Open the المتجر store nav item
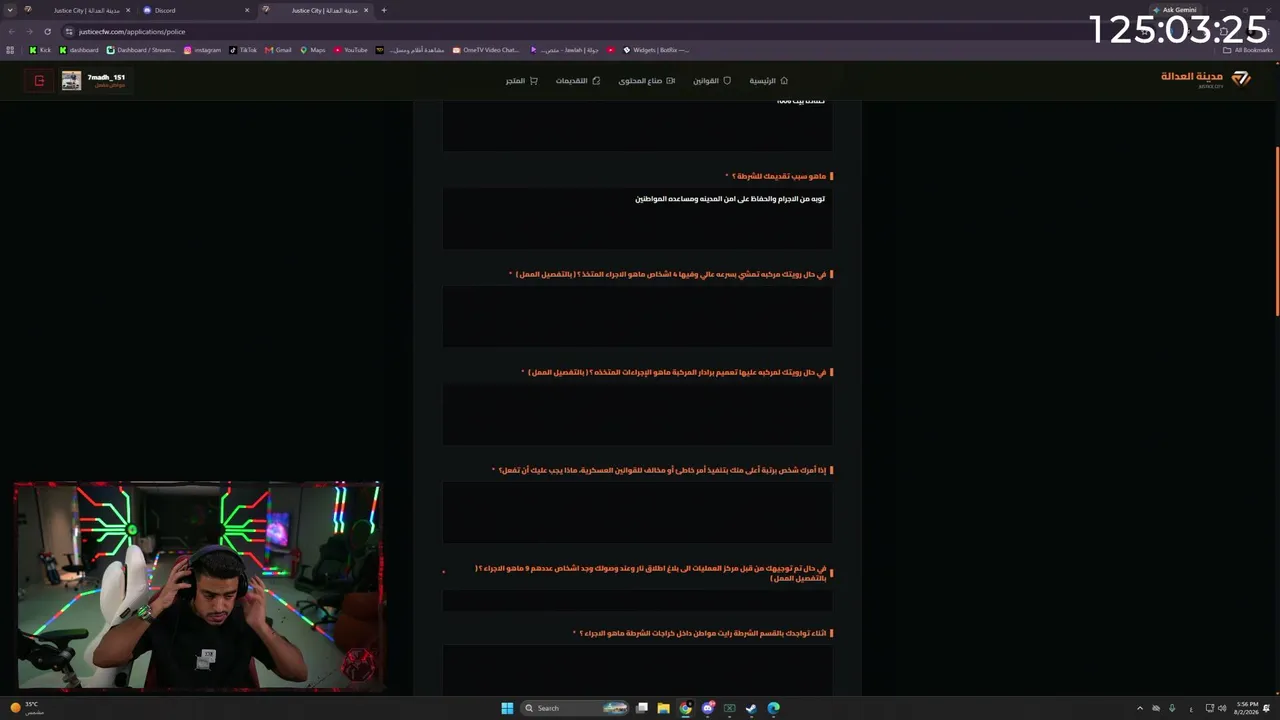Image resolution: width=1280 pixels, height=720 pixels. (x=521, y=81)
